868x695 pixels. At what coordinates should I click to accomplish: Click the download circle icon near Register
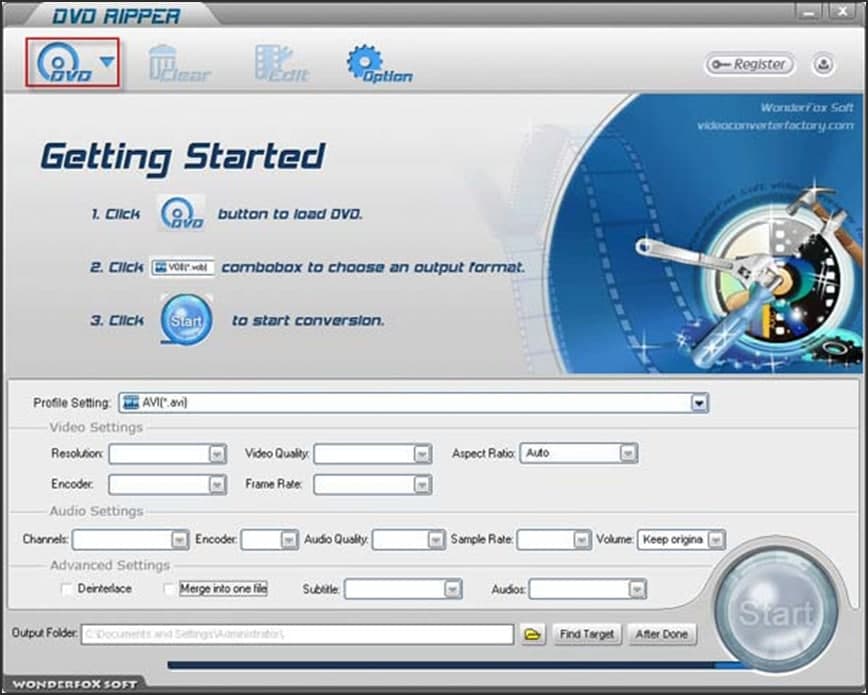(x=823, y=64)
